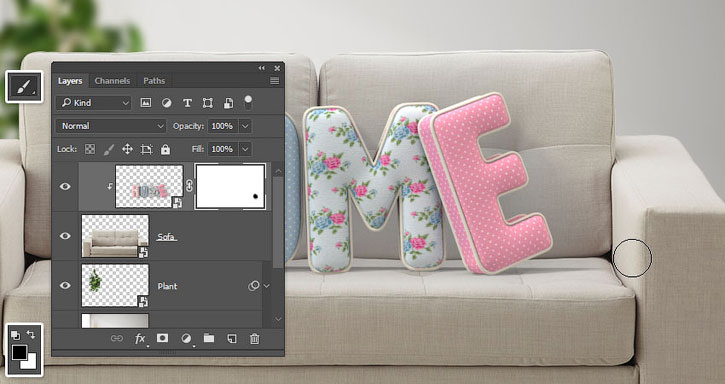Click the Plant layer effects indicator icon
Image resolution: width=725 pixels, height=384 pixels.
click(x=253, y=286)
